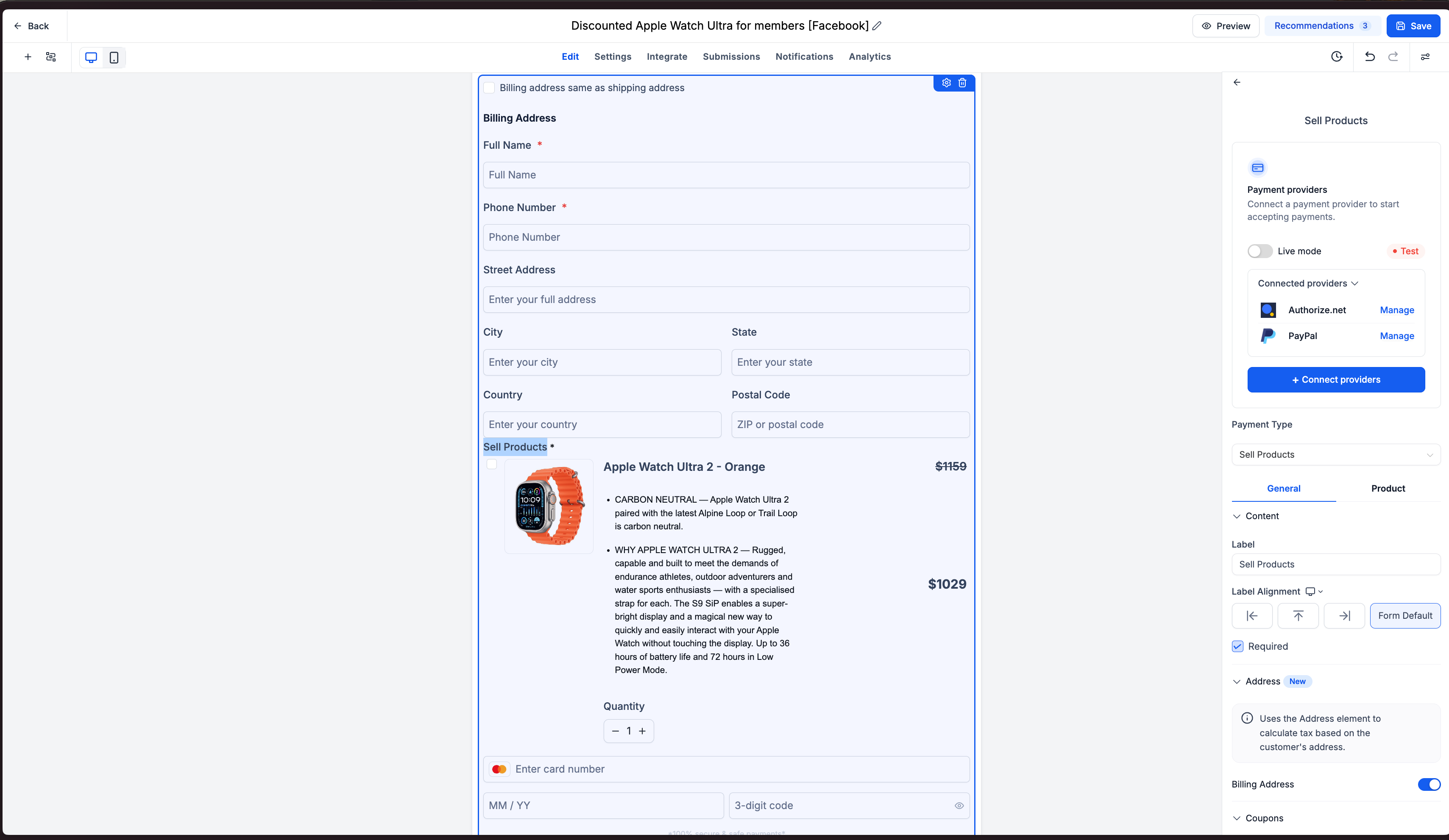Go to Submissions tab
This screenshot has height=840, width=1449.
click(x=731, y=56)
